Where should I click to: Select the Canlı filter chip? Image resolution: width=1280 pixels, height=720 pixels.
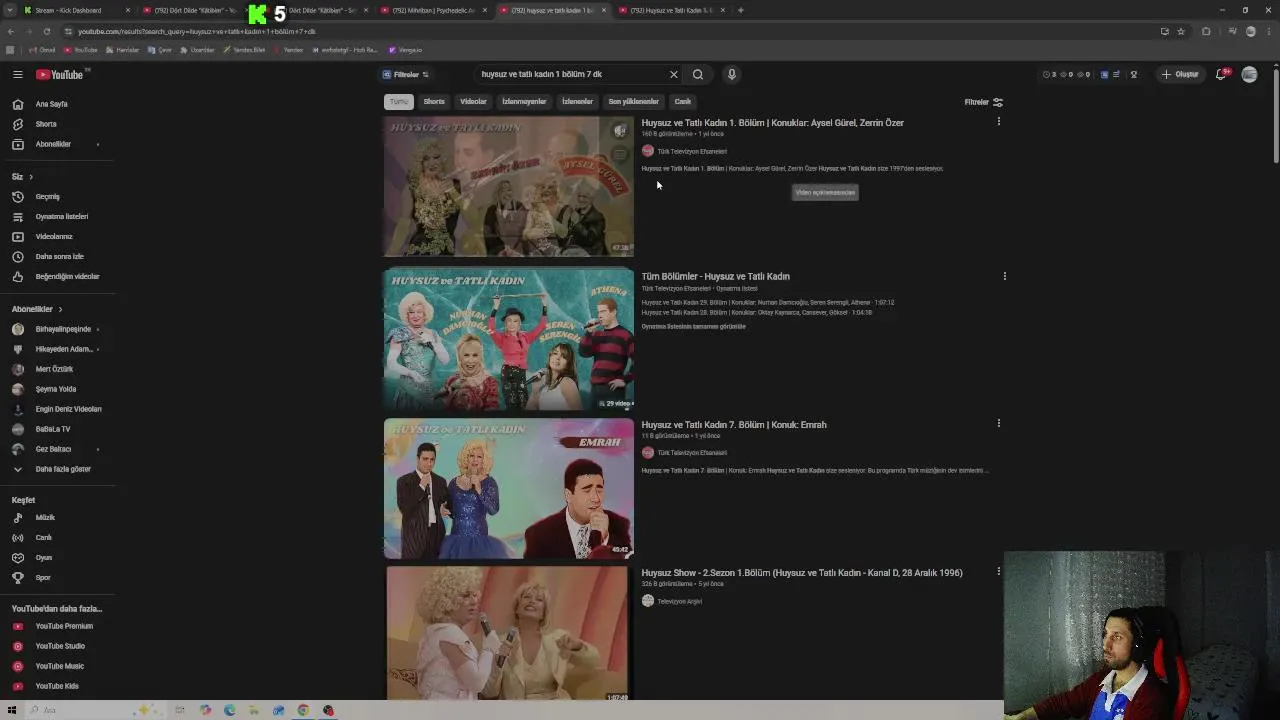tap(682, 101)
